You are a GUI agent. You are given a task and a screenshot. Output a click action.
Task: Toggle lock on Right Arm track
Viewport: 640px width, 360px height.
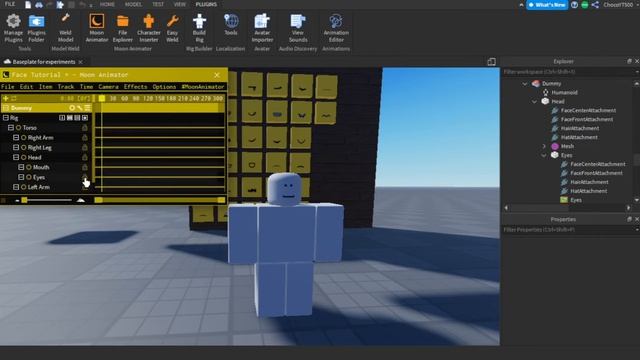[x=85, y=138]
